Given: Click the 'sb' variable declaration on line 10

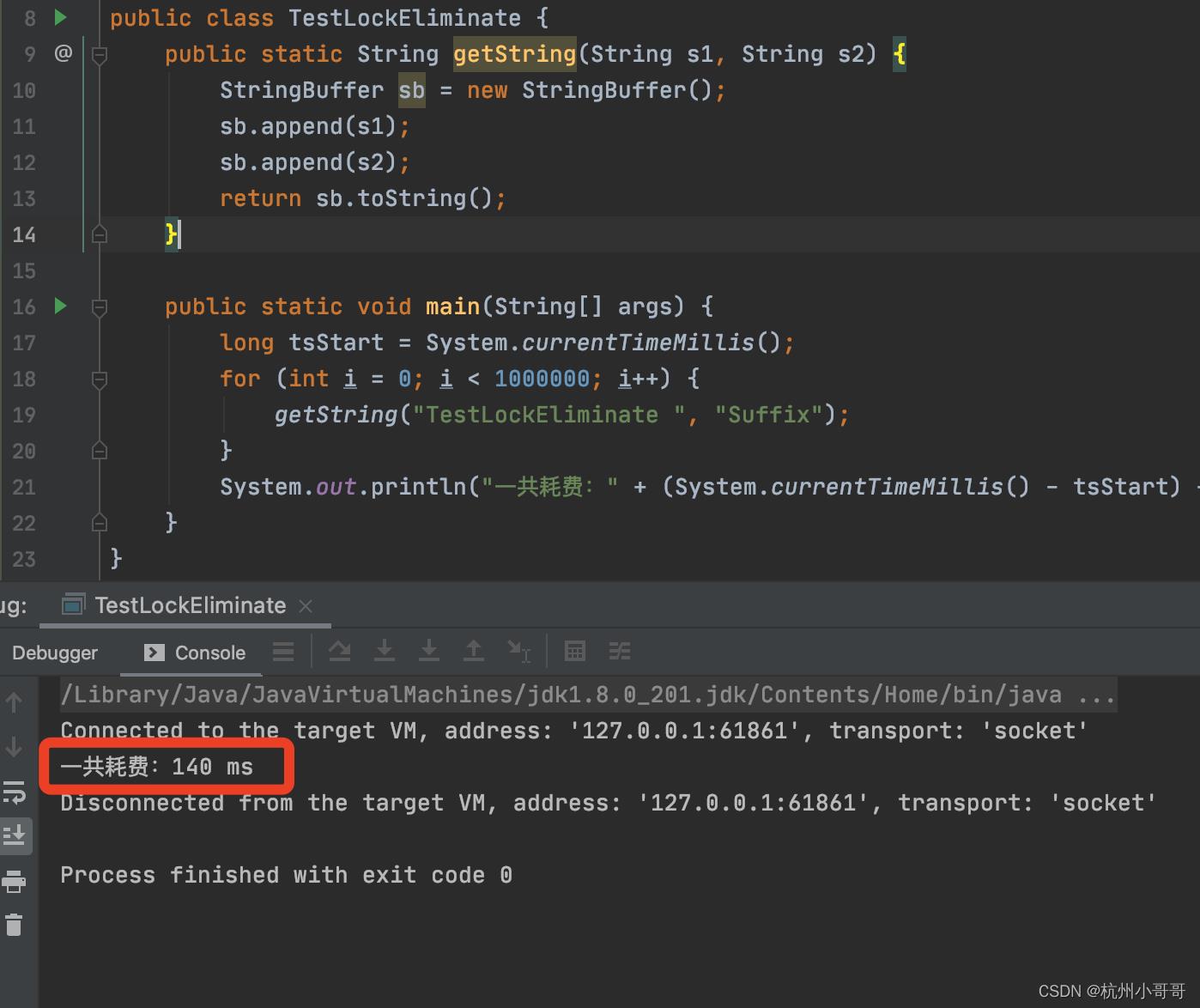Looking at the screenshot, I should [x=412, y=90].
